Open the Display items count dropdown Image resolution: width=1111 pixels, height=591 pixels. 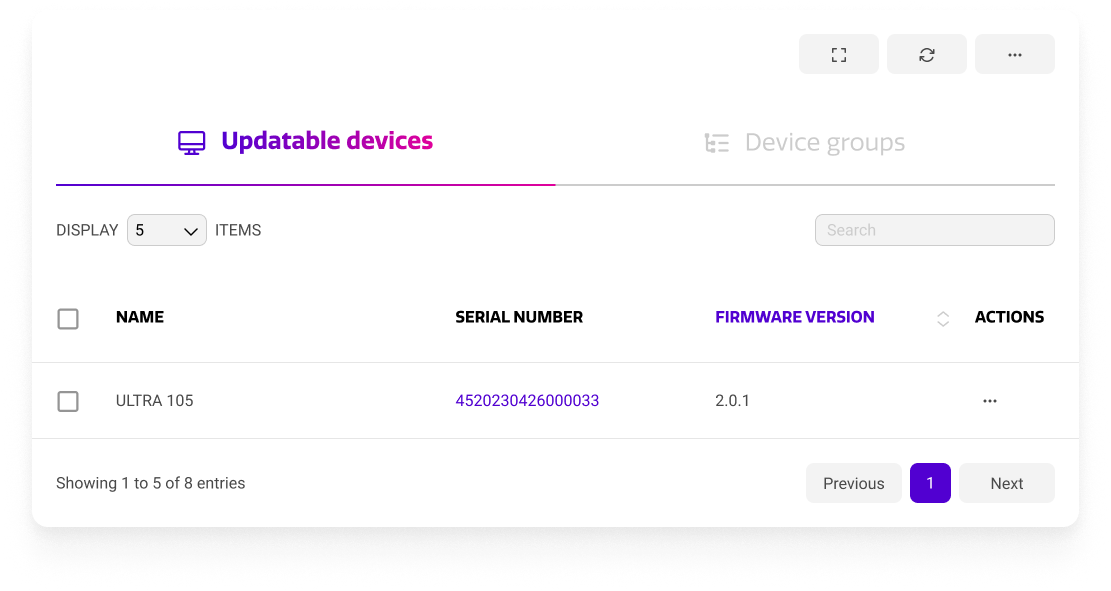166,230
